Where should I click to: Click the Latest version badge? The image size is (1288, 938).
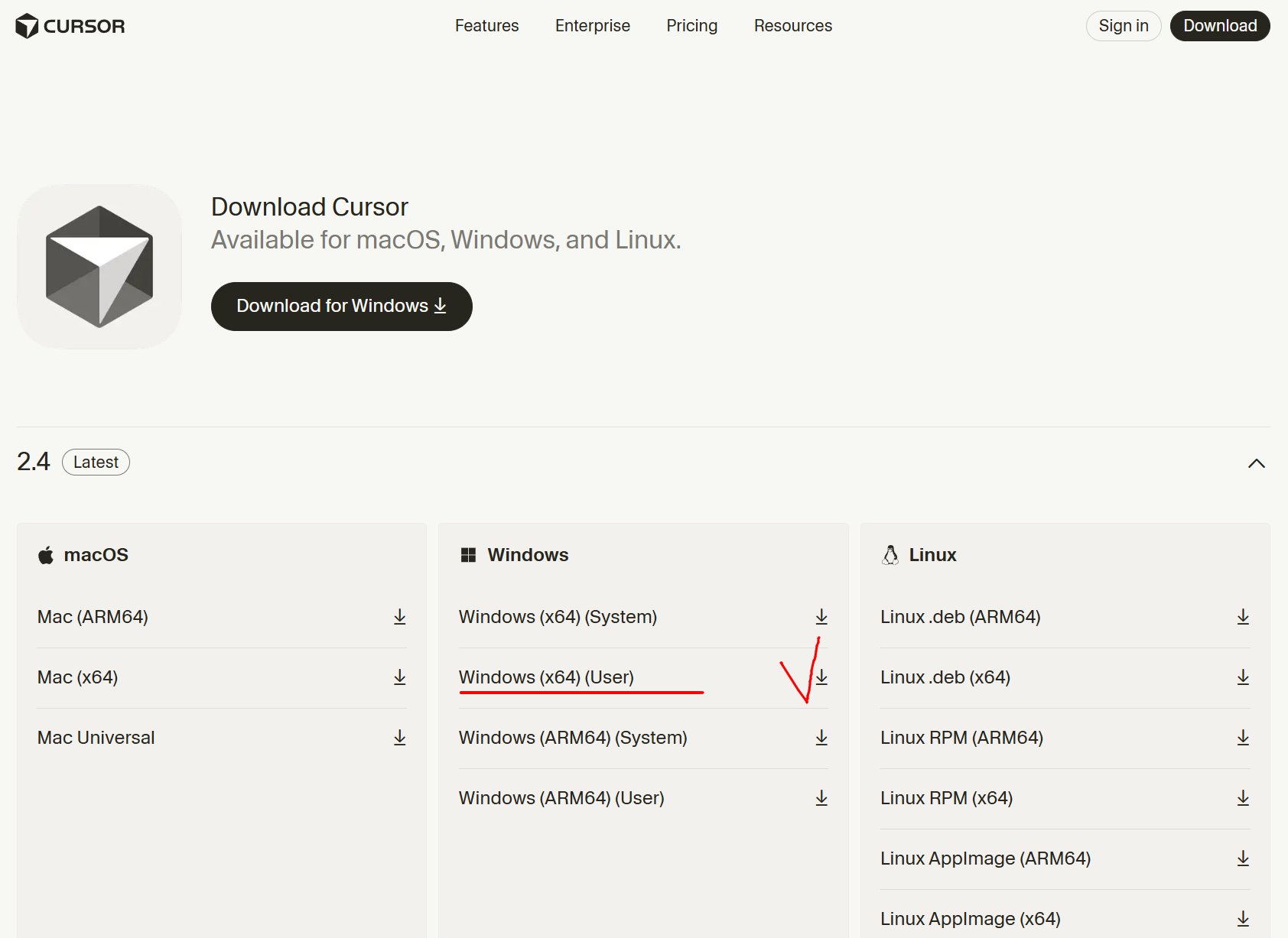[x=96, y=463]
